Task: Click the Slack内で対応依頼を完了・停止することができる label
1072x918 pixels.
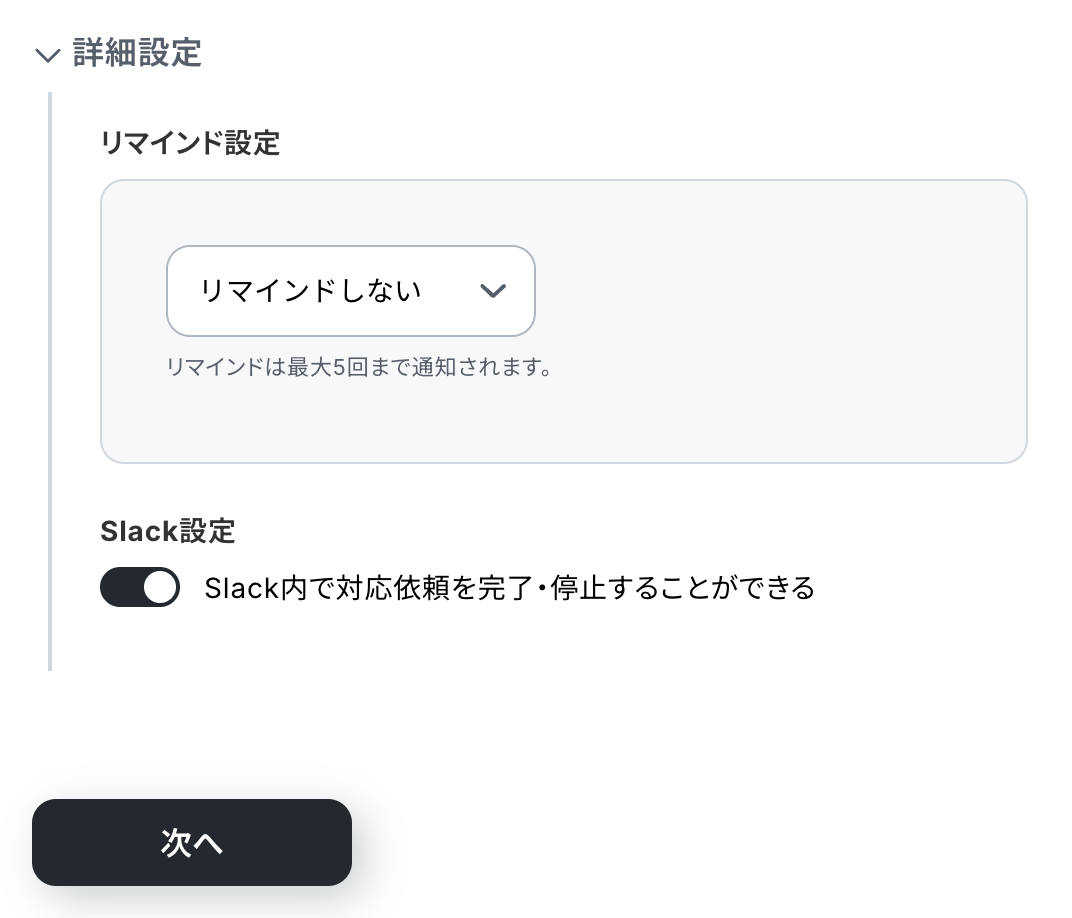Action: click(509, 588)
